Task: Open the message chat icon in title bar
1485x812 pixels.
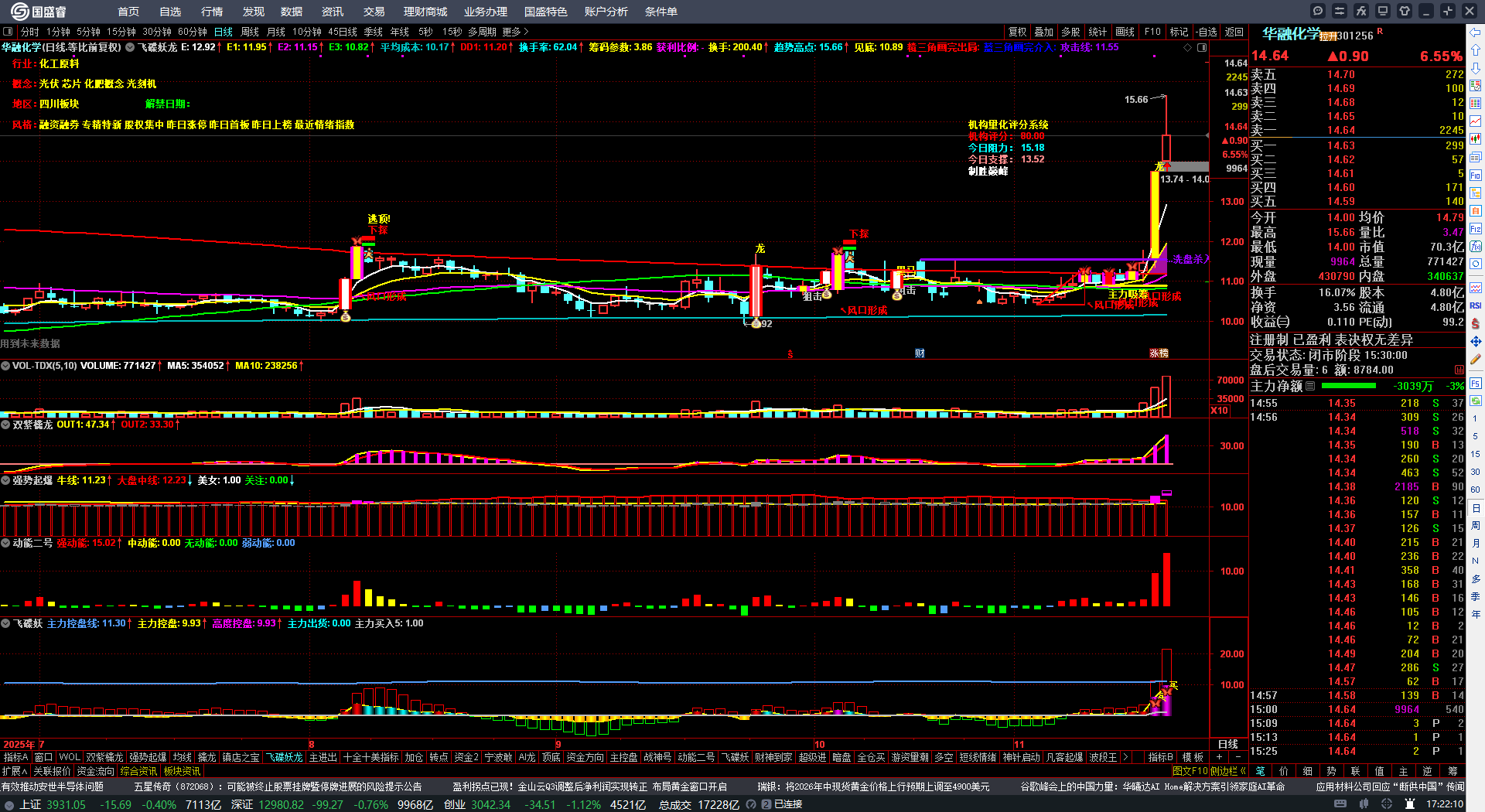Action: pos(1318,11)
